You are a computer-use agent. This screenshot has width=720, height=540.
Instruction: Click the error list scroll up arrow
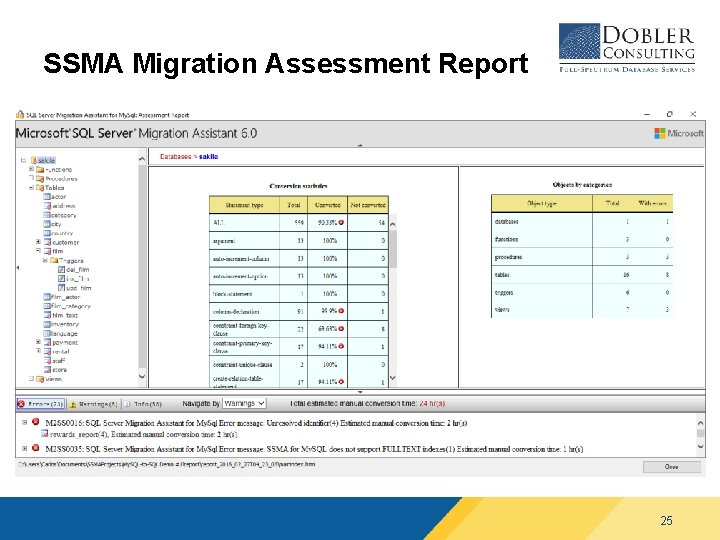[x=700, y=423]
